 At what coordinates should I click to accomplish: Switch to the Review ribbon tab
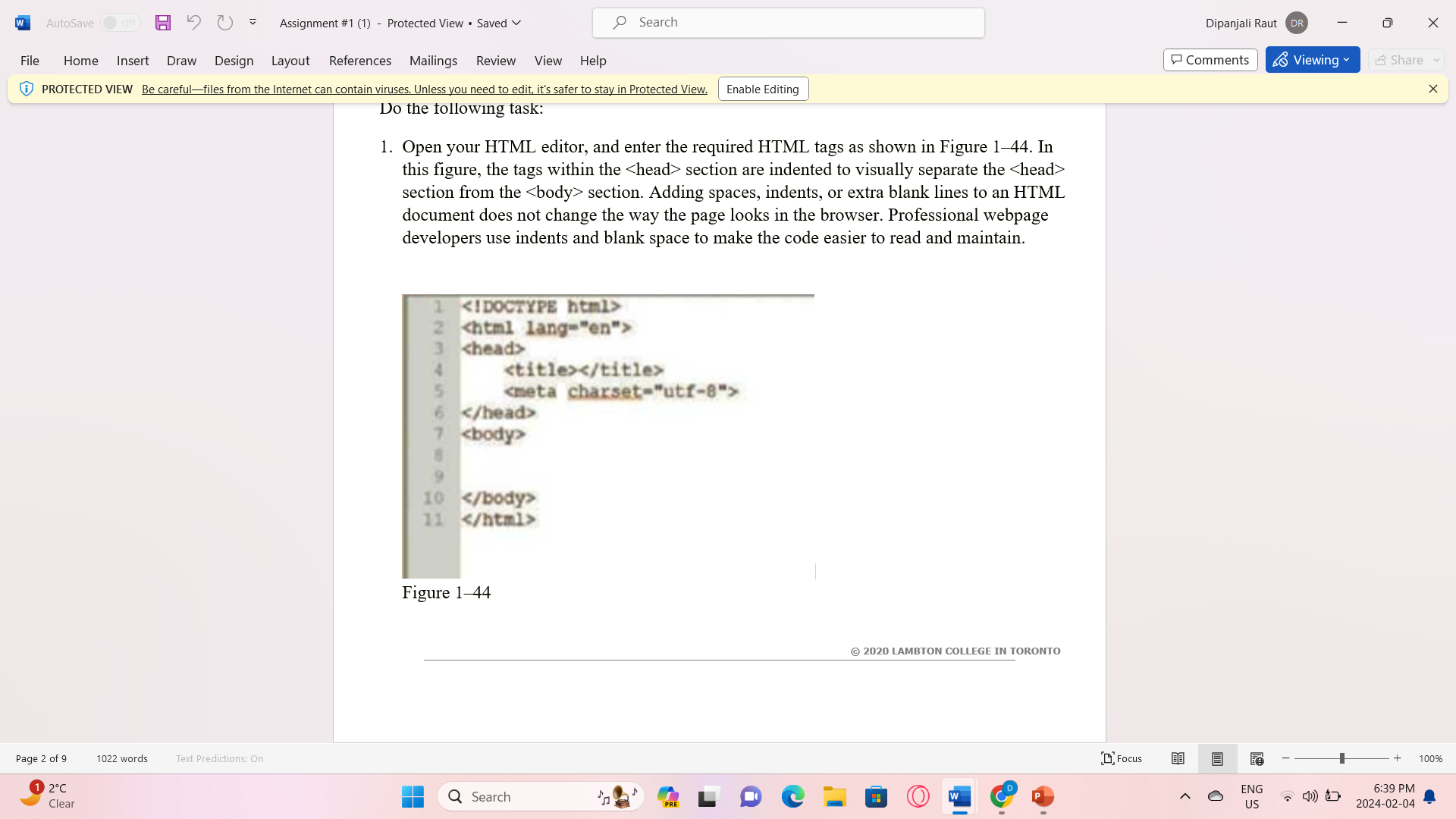coord(496,61)
